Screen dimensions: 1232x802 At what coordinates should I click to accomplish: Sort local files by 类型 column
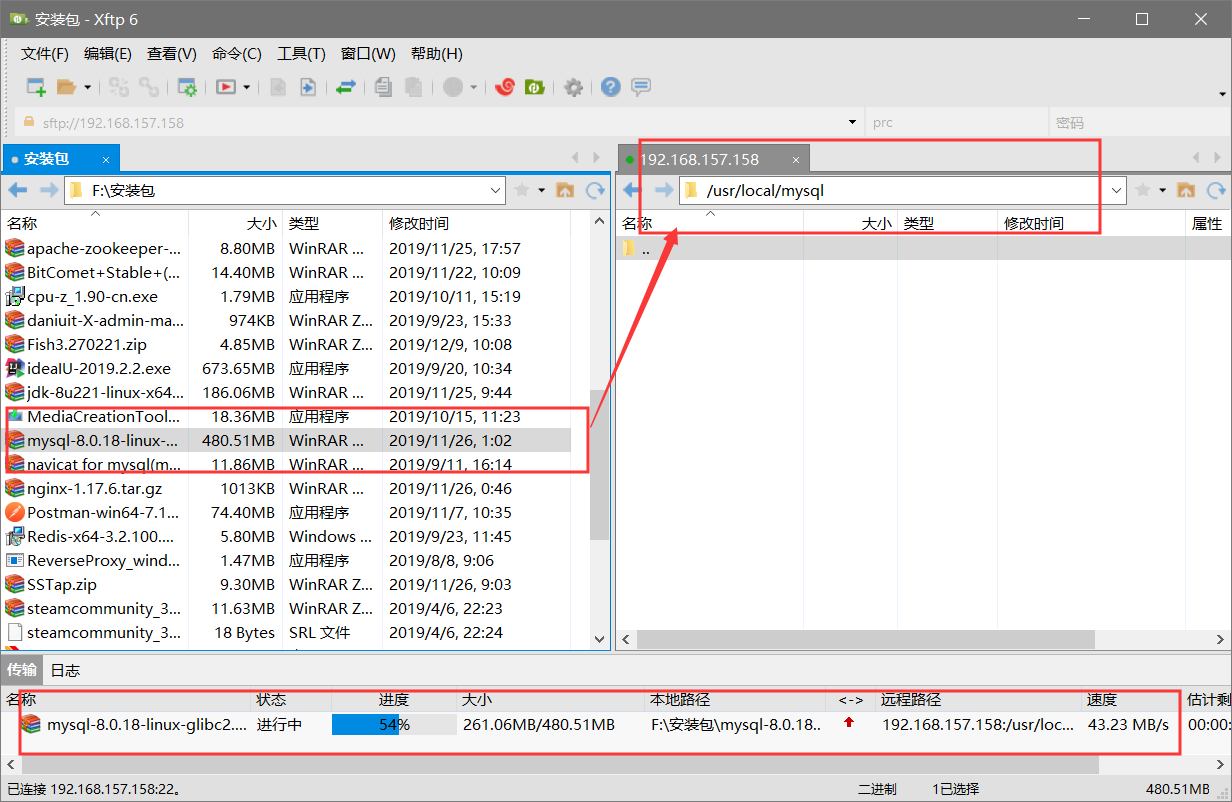tap(332, 223)
